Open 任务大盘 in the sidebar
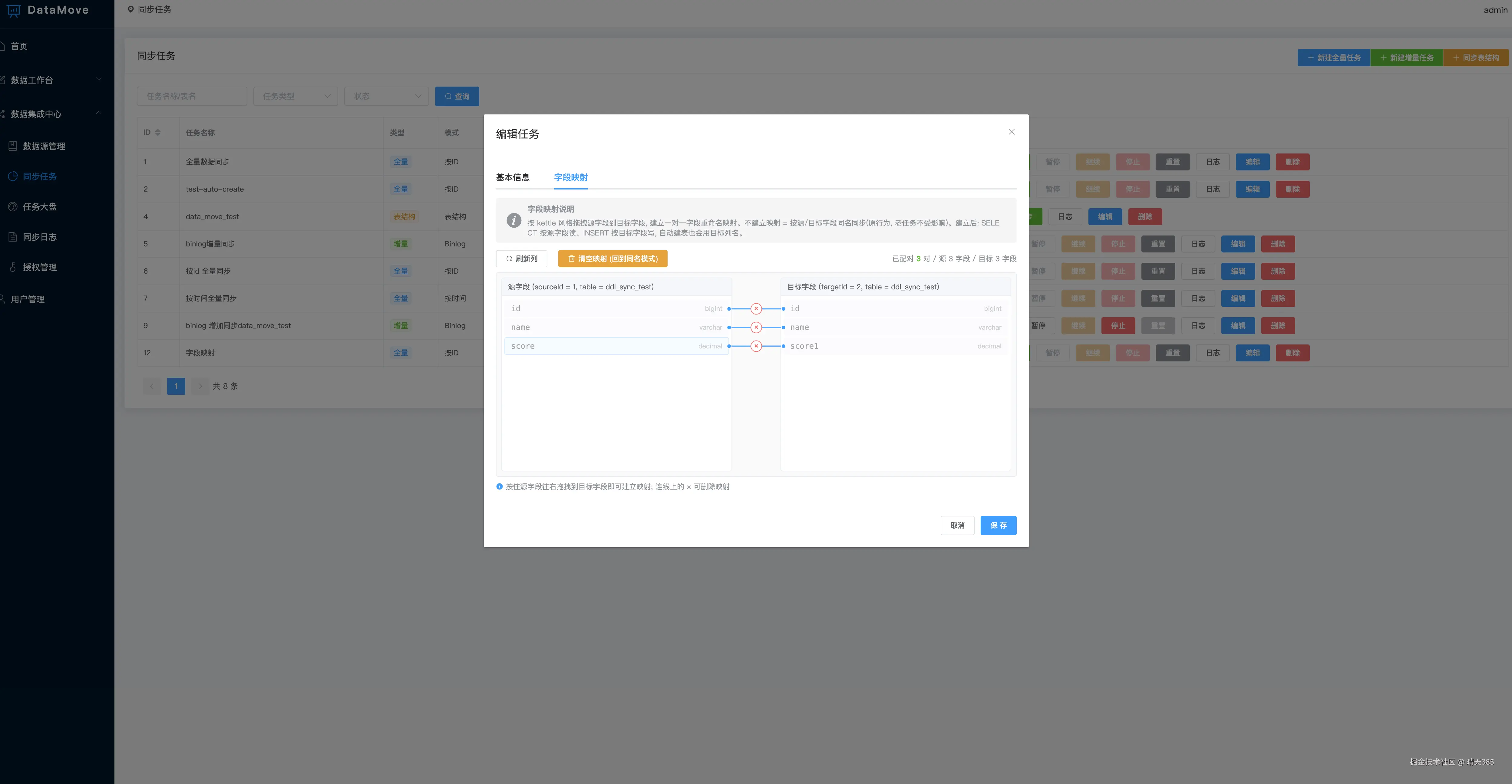This screenshot has height=784, width=1512. click(40, 206)
